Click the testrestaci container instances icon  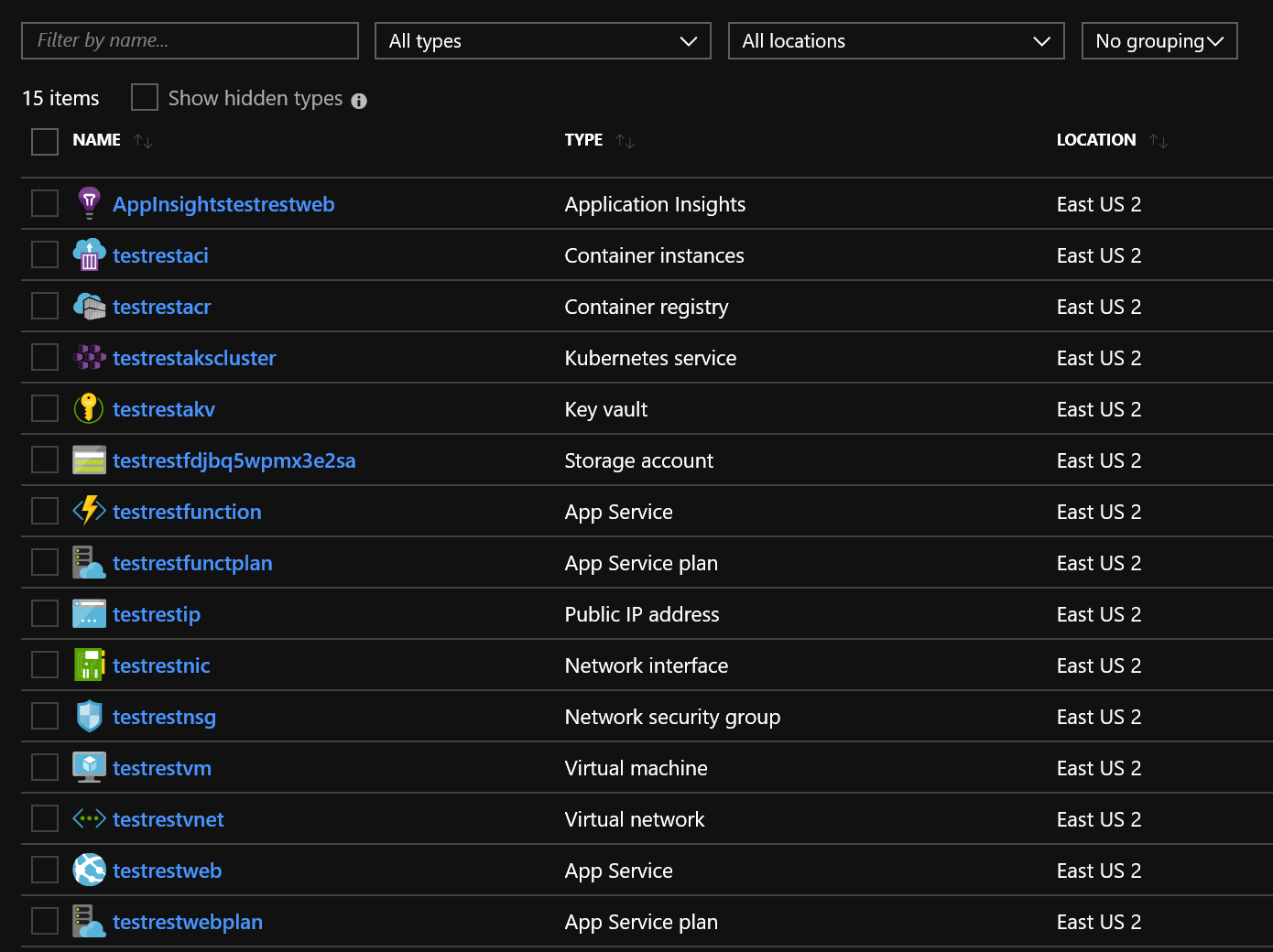[x=89, y=254]
